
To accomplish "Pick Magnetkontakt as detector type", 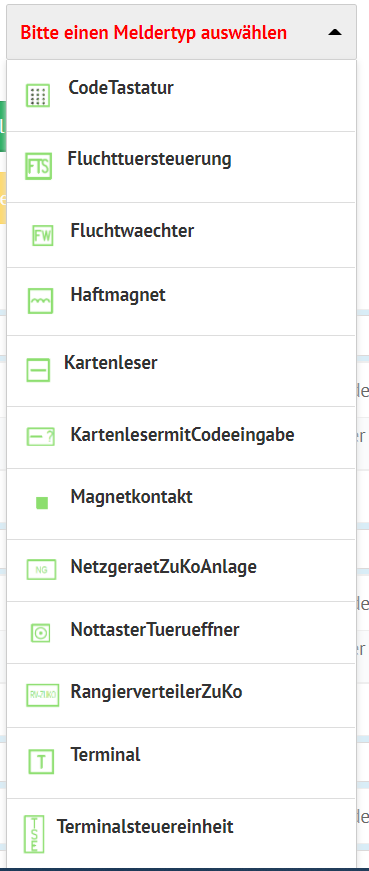I will coord(181,503).
